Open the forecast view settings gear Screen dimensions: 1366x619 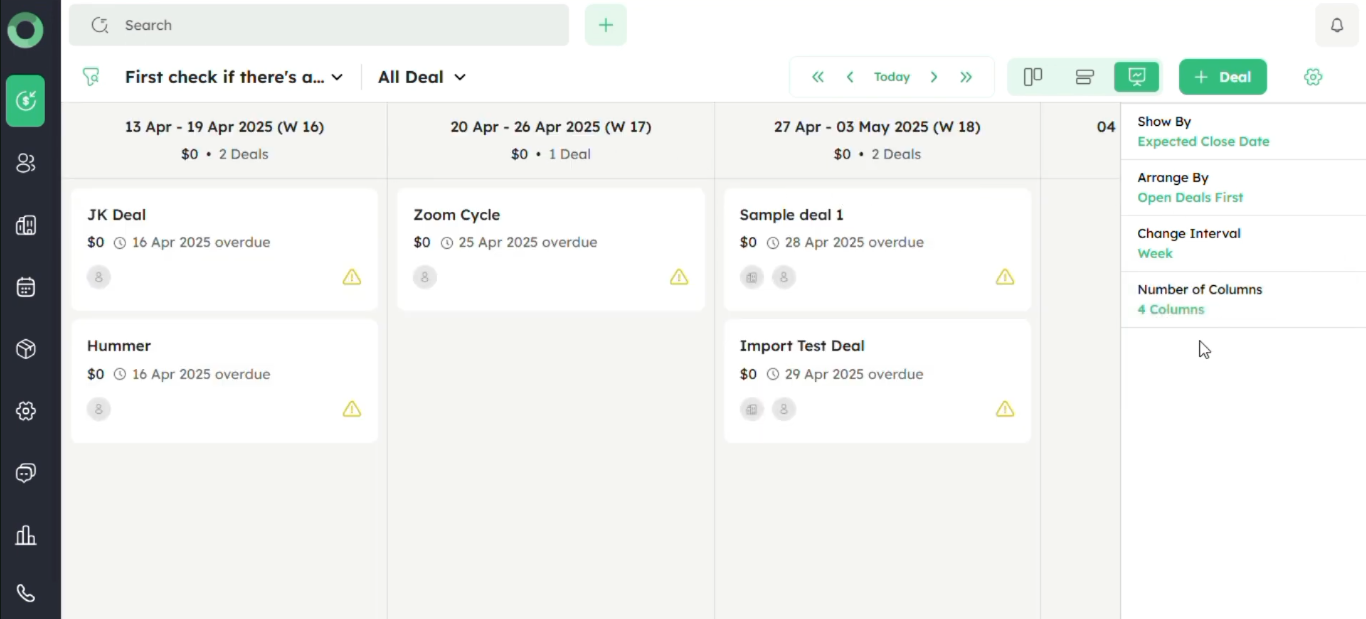[x=1313, y=77]
